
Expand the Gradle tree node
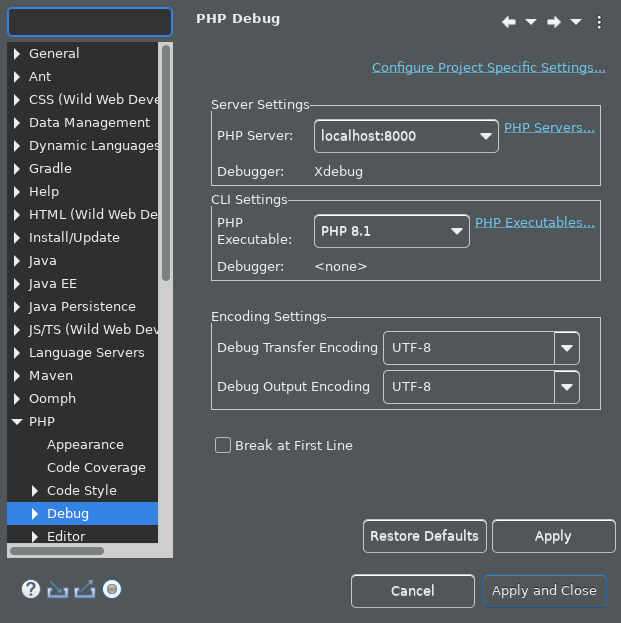click(x=17, y=169)
